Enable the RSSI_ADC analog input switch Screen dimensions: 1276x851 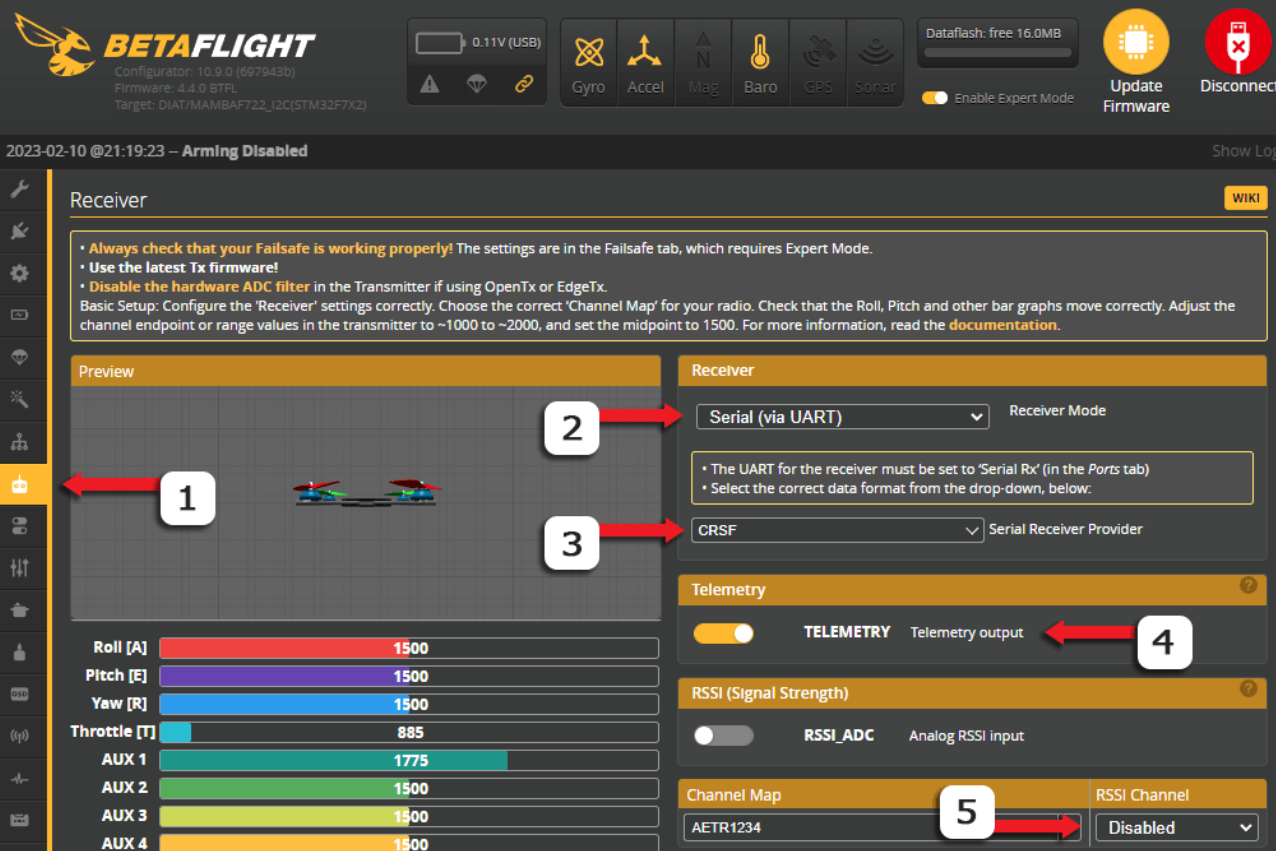(x=723, y=736)
